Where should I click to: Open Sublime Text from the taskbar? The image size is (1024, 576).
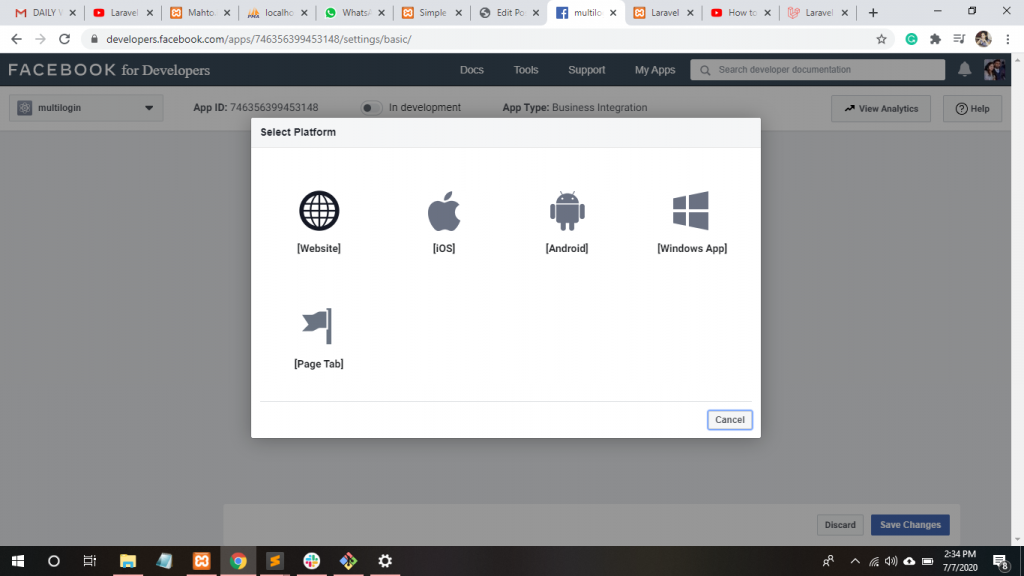point(275,561)
